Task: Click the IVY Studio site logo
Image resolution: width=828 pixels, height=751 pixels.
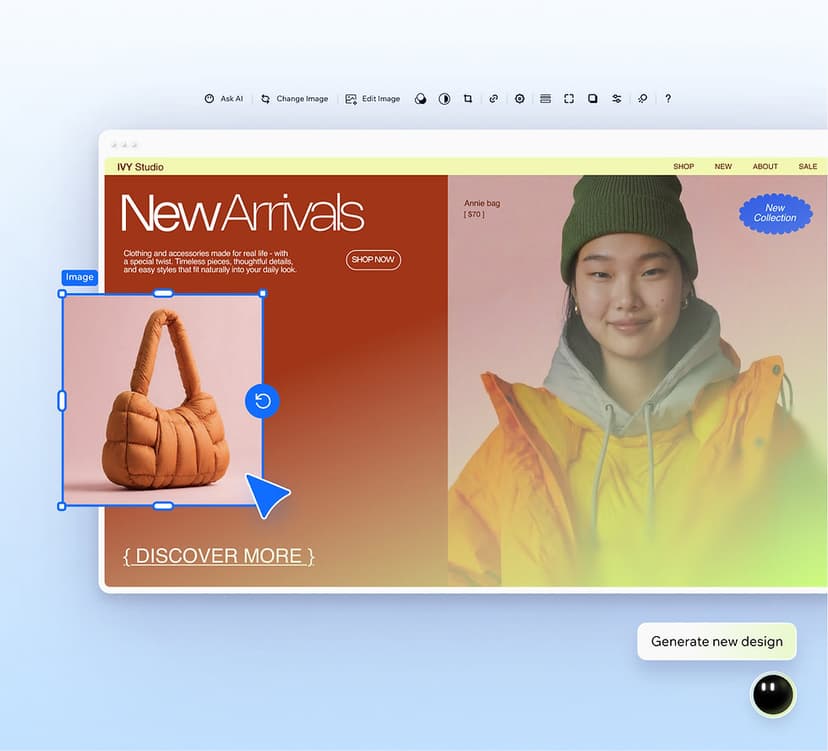Action: [140, 167]
